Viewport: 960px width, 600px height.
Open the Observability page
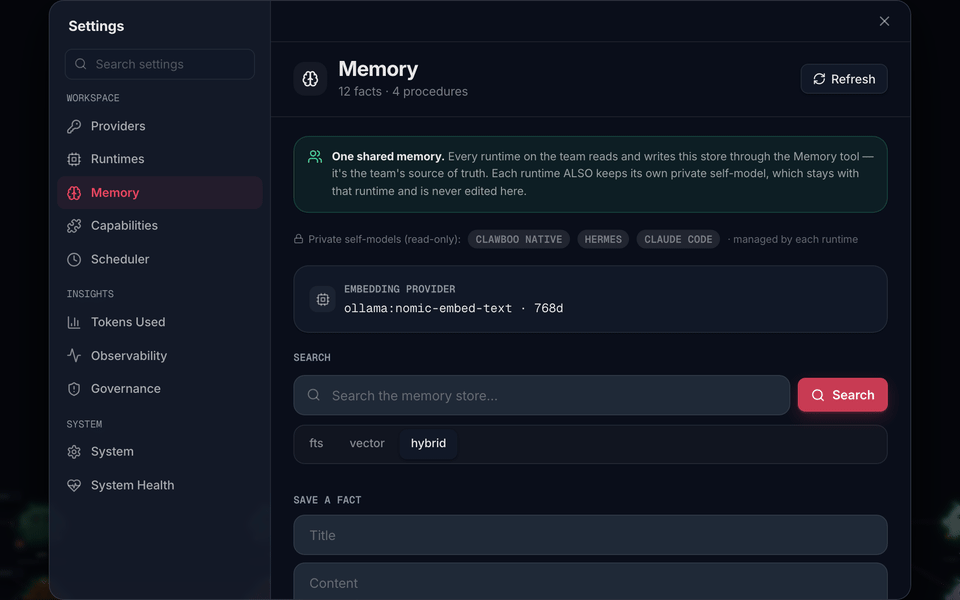tap(160, 356)
